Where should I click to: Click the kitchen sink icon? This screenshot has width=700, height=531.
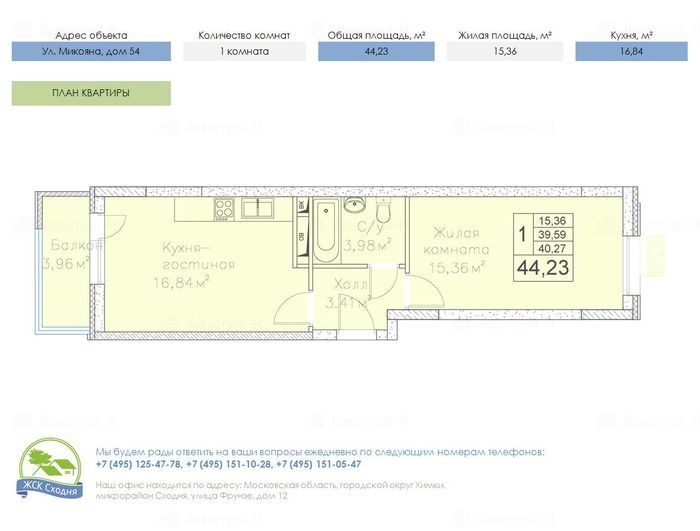[x=258, y=208]
